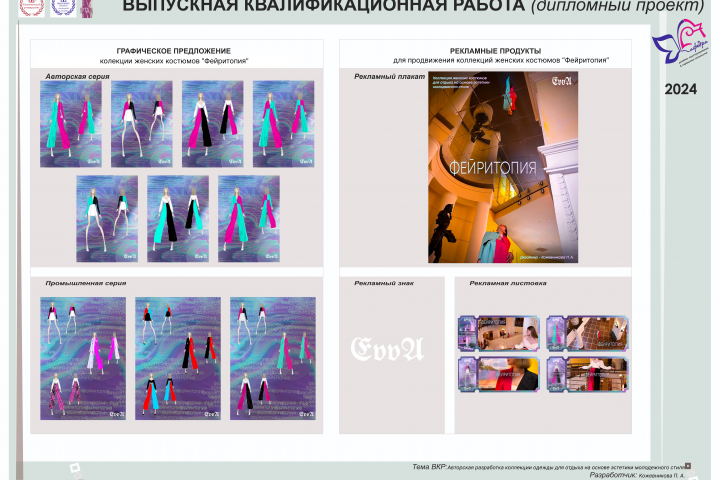
Task: Click the EvvA logo on the advertising poster
Action: 561,81
